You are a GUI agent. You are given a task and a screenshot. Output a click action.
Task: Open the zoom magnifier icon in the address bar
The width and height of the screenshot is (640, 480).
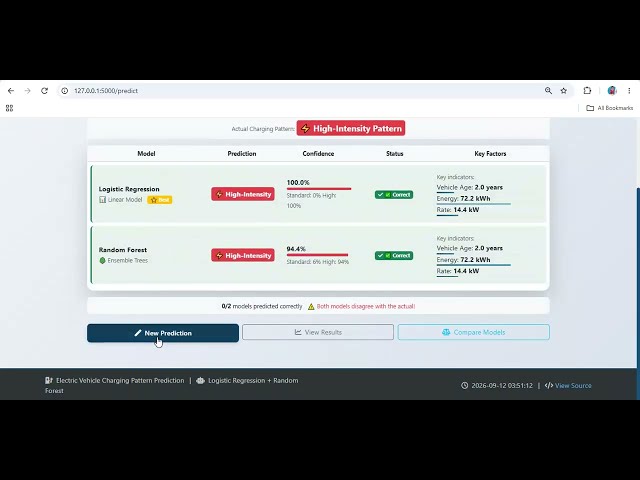(x=548, y=91)
